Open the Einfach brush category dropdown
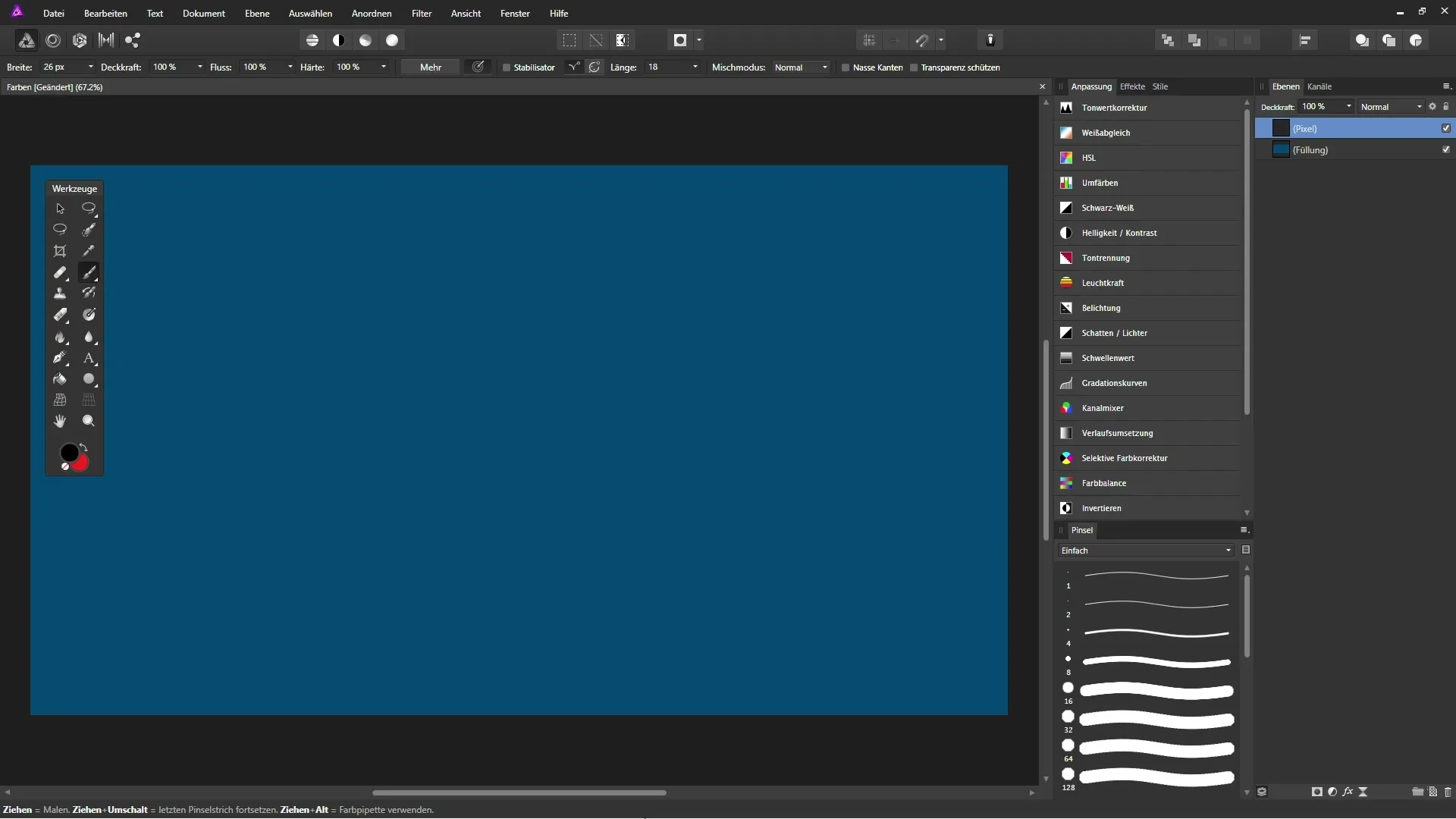 click(x=1145, y=551)
